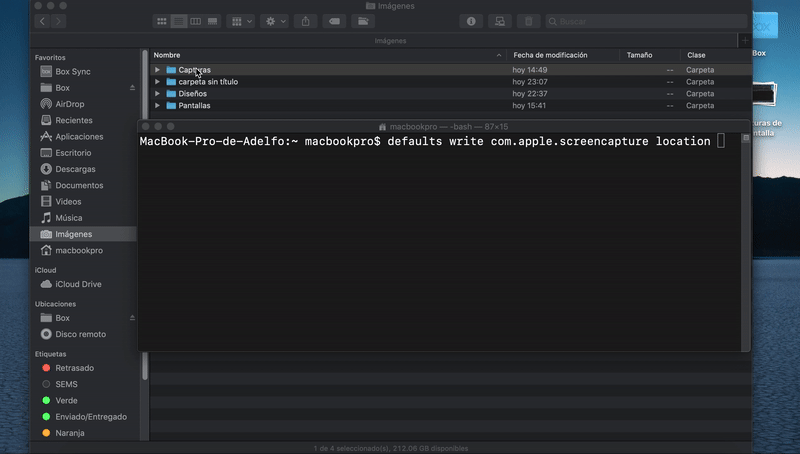This screenshot has height=454, width=800.
Task: Open the gear action menu
Action: coord(274,21)
